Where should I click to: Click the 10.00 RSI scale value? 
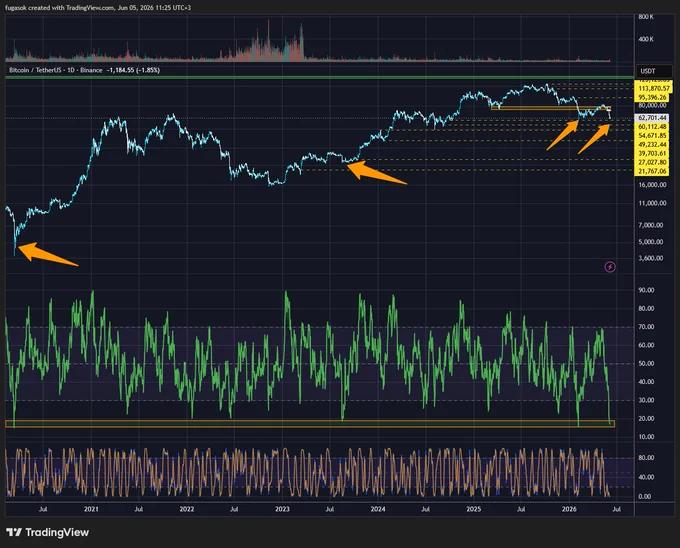click(646, 437)
